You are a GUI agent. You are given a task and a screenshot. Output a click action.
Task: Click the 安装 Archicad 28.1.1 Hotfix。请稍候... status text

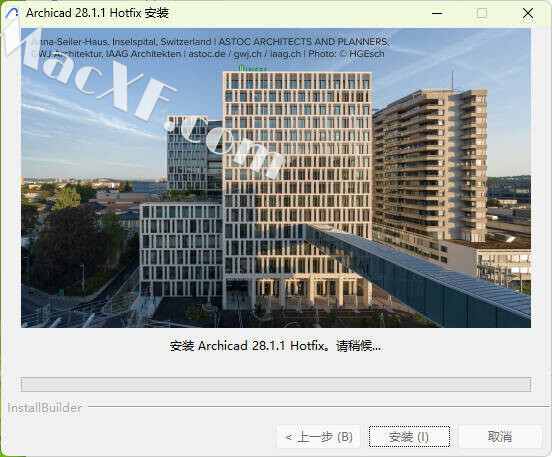pyautogui.click(x=275, y=346)
